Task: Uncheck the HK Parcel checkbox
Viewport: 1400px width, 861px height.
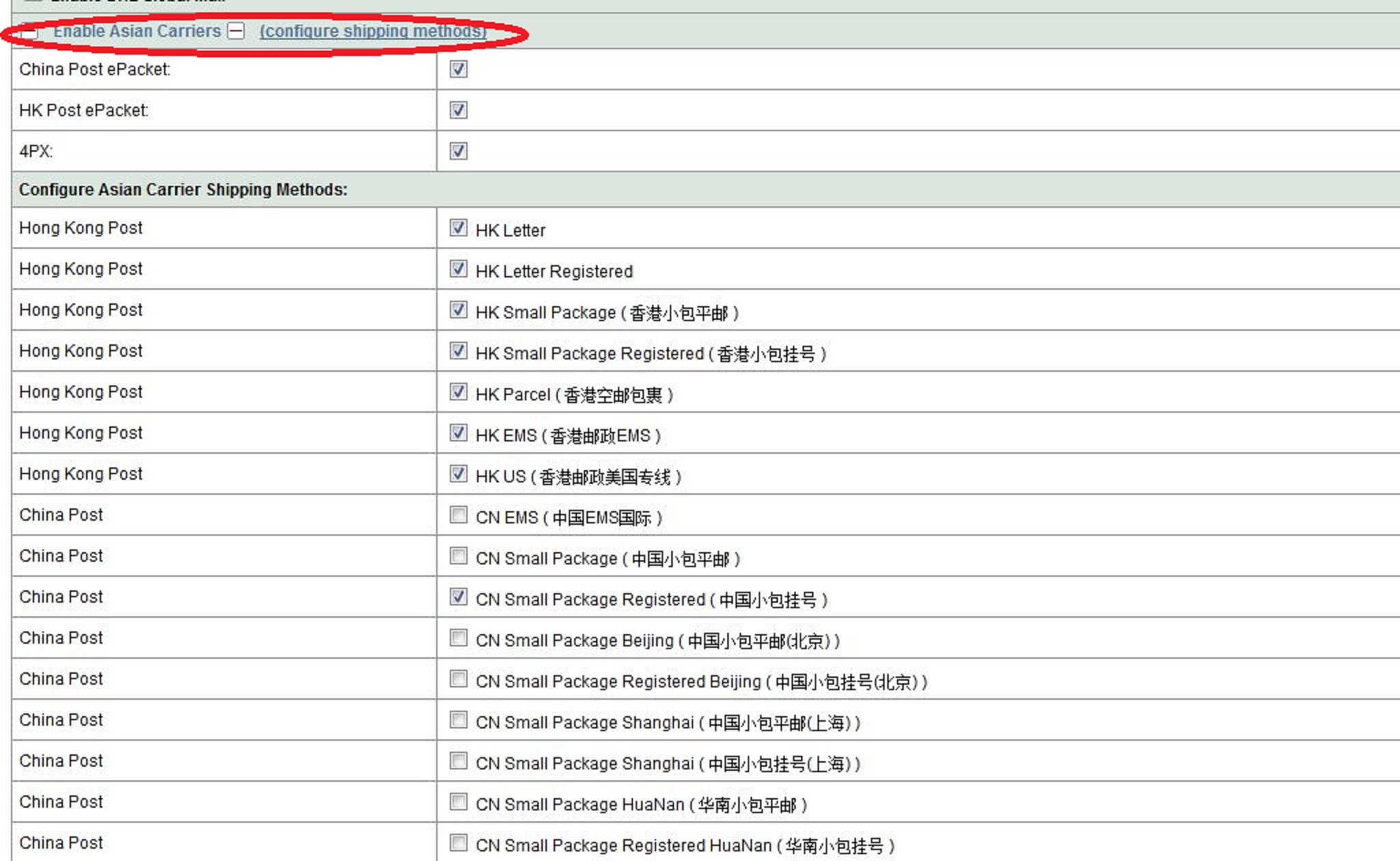Action: click(459, 392)
